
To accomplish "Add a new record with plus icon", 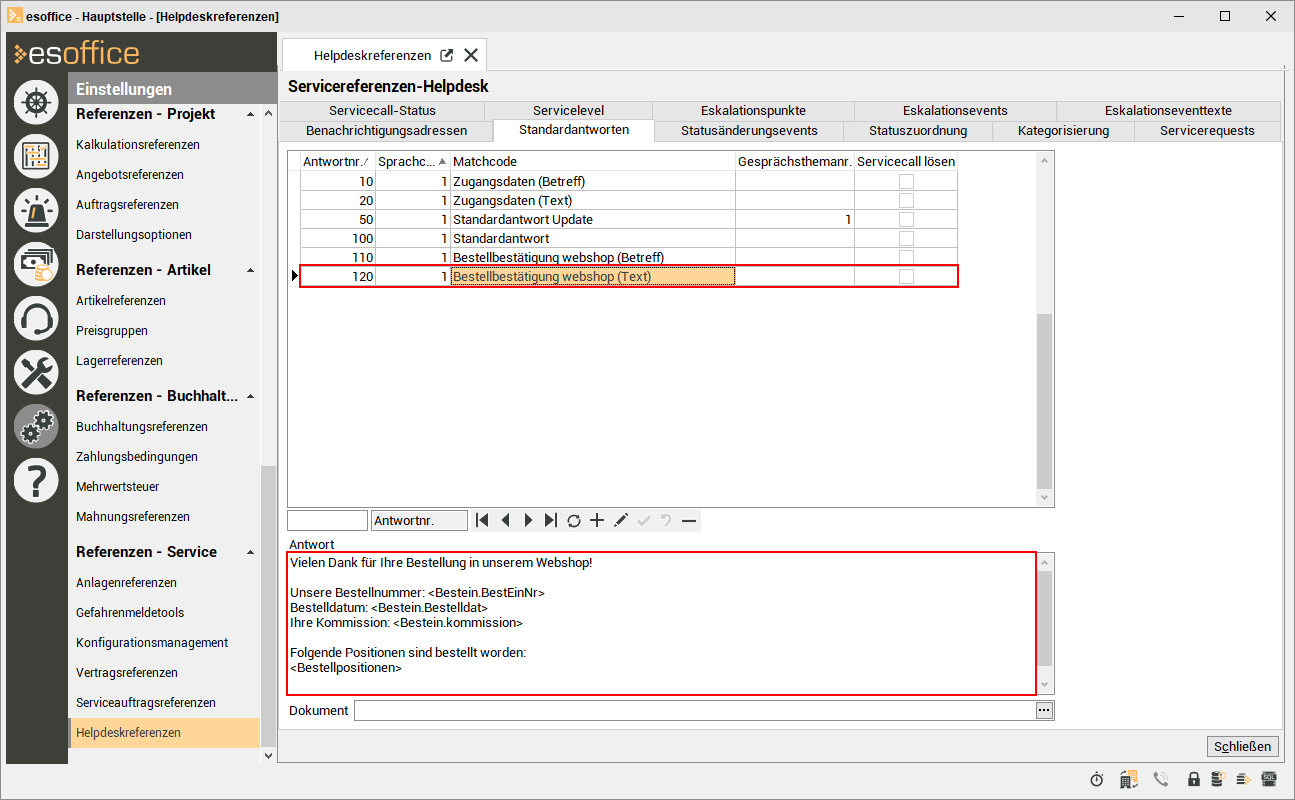I will pos(597,520).
